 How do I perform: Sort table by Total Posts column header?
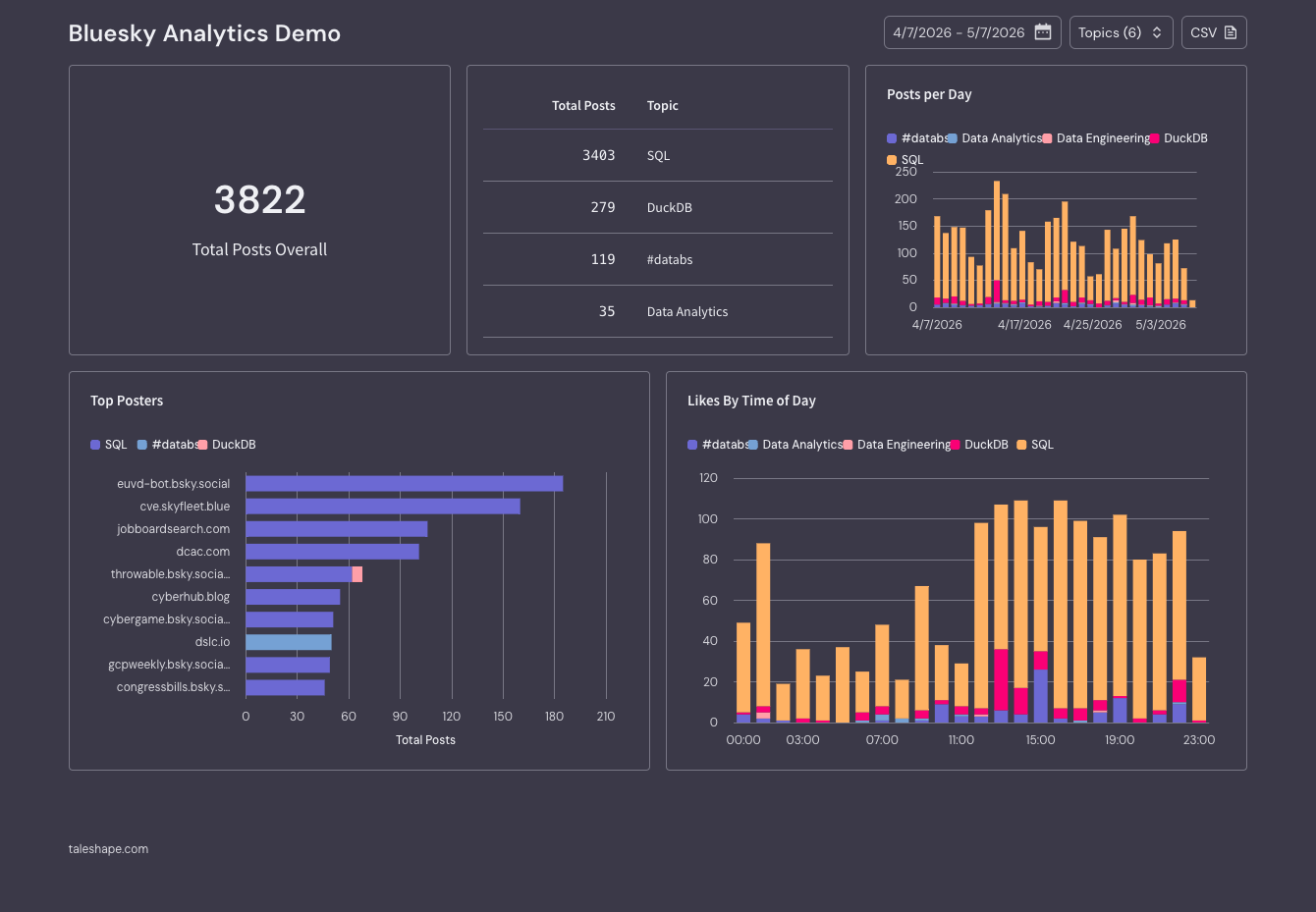click(583, 105)
